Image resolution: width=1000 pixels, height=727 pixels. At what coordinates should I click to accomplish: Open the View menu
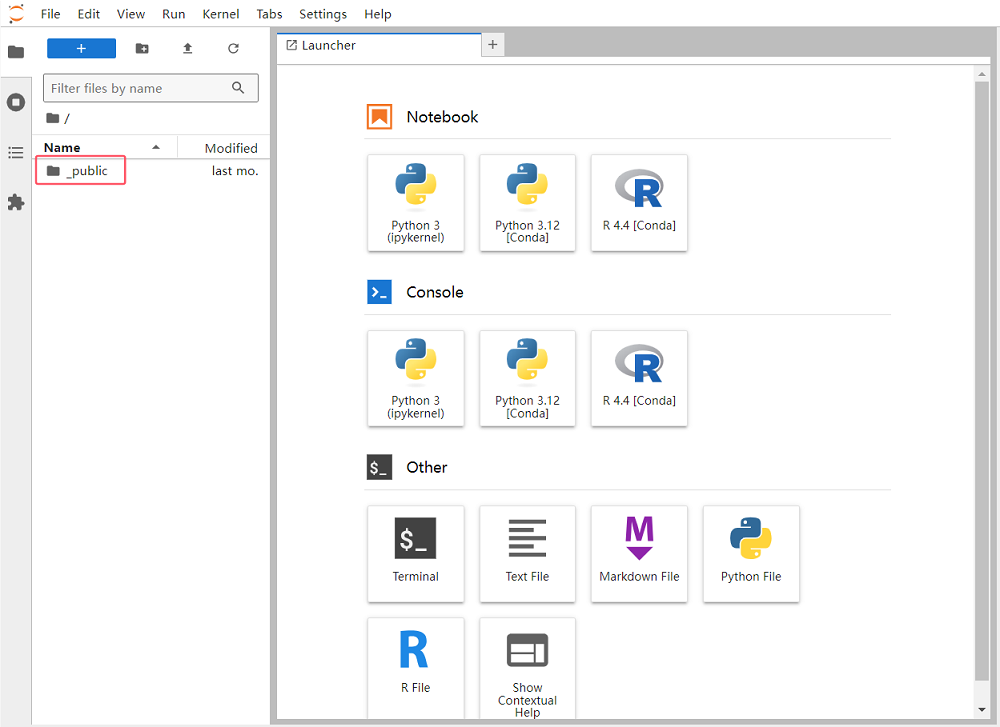(x=131, y=14)
